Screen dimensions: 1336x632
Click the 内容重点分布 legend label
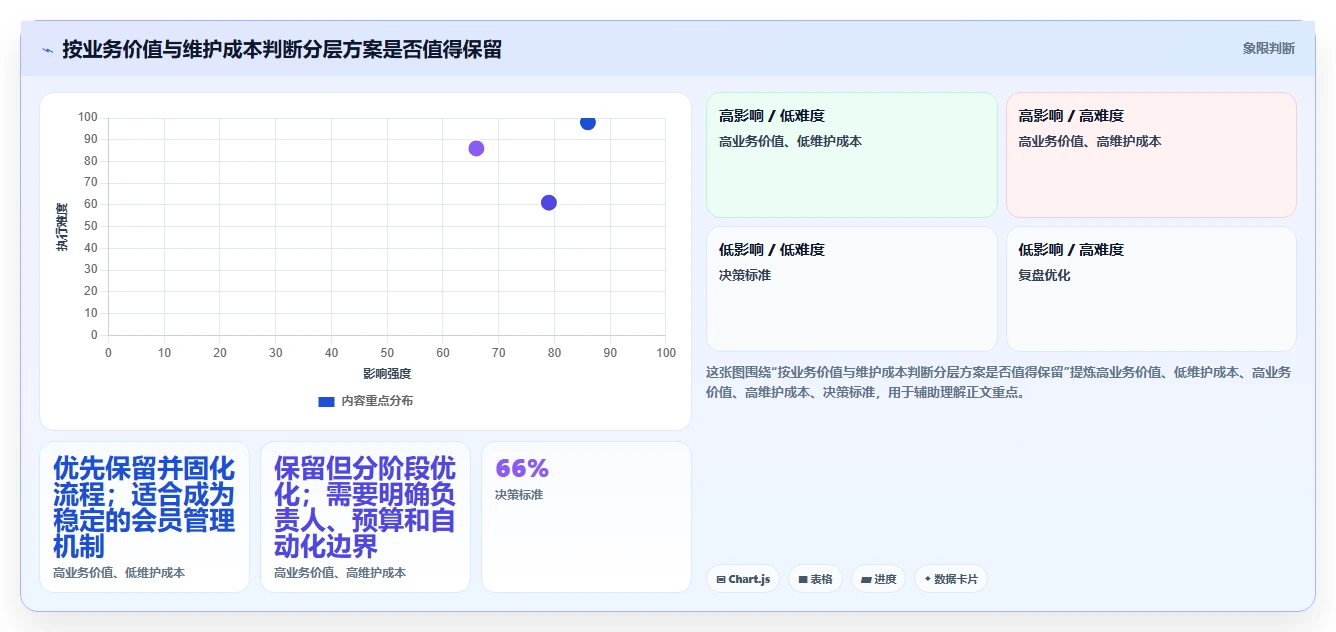pyautogui.click(x=377, y=401)
